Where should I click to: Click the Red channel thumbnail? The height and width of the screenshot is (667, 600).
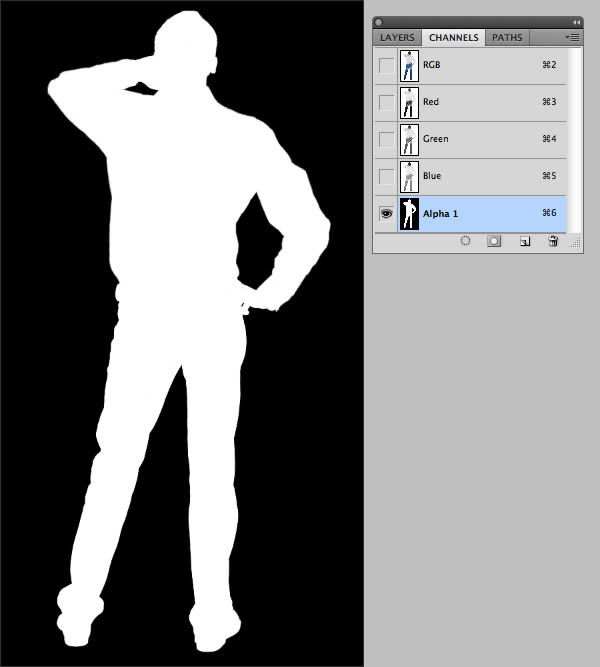click(409, 103)
